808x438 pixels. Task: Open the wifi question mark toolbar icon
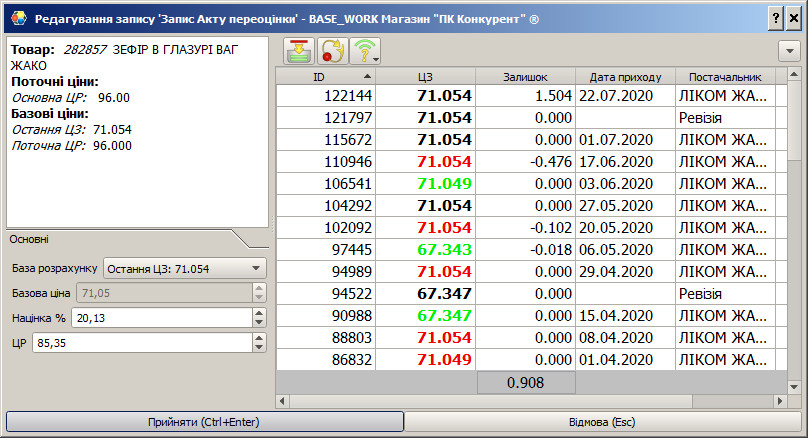click(x=365, y=51)
